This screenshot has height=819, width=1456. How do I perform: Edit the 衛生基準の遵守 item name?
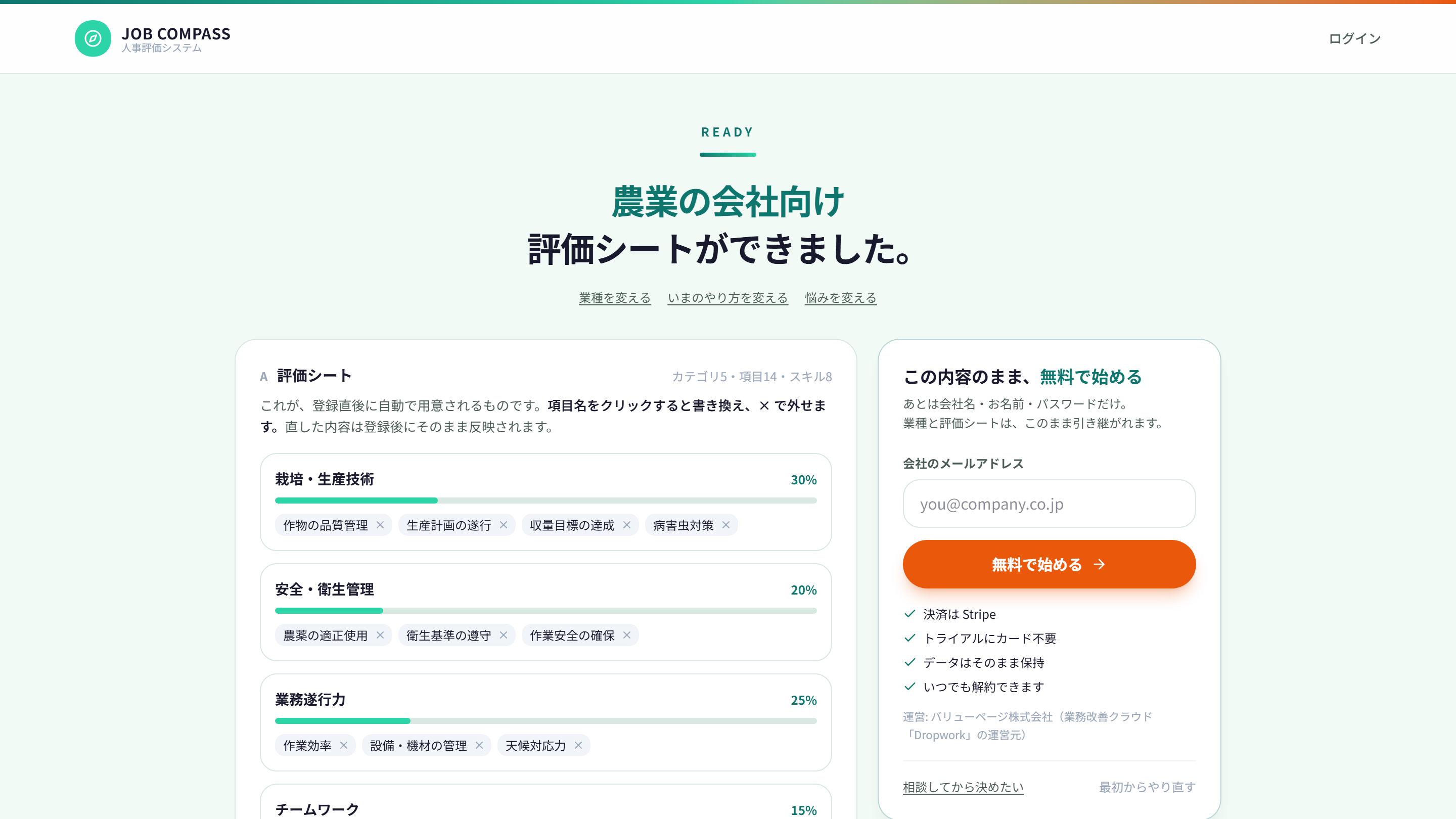[449, 635]
